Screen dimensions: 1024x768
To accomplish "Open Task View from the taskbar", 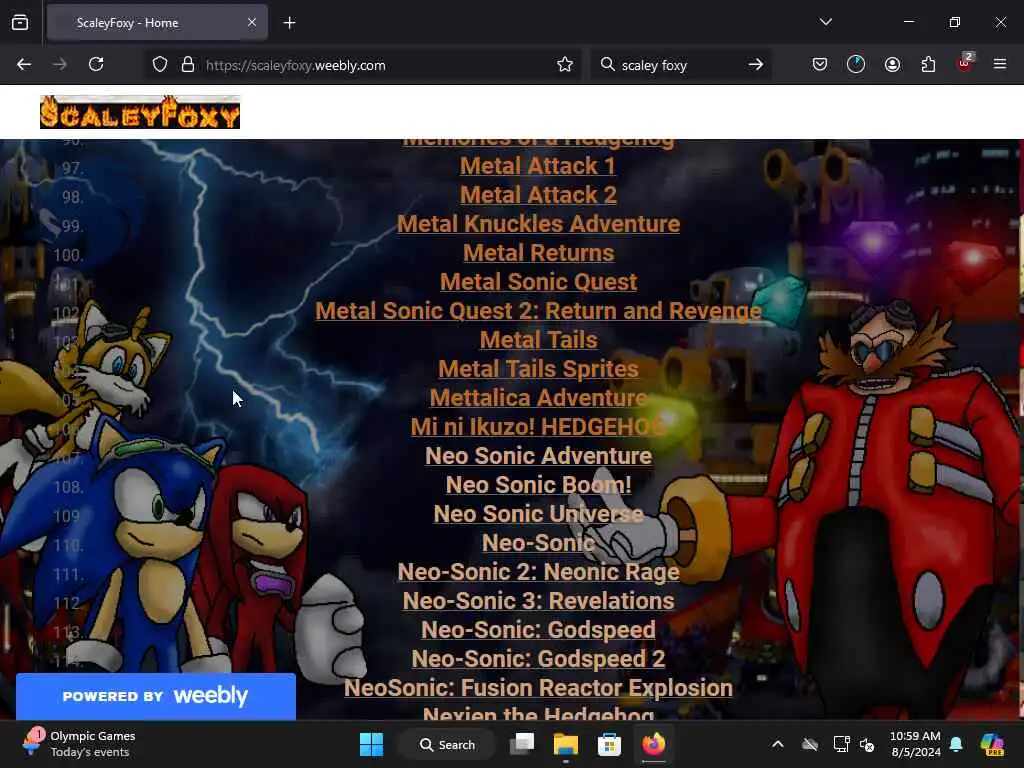I will pos(522,744).
